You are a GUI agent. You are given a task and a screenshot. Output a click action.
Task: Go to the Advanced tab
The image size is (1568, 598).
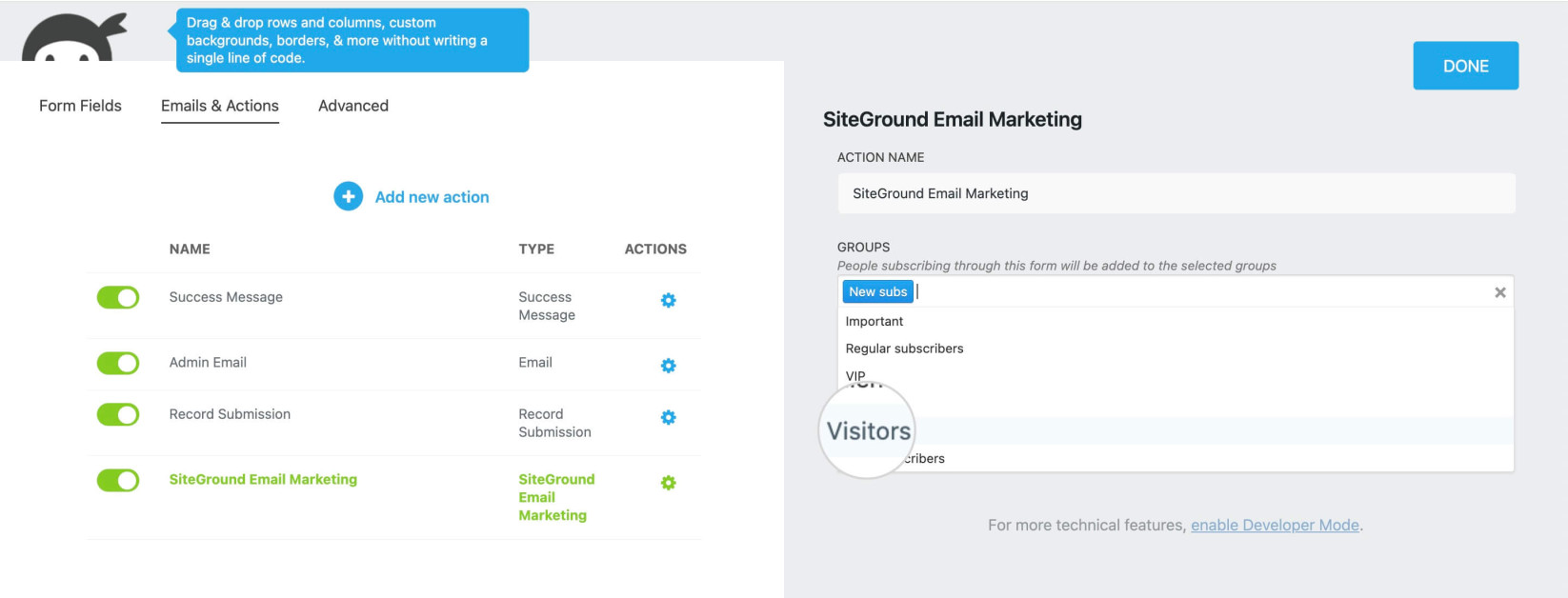[x=353, y=106]
